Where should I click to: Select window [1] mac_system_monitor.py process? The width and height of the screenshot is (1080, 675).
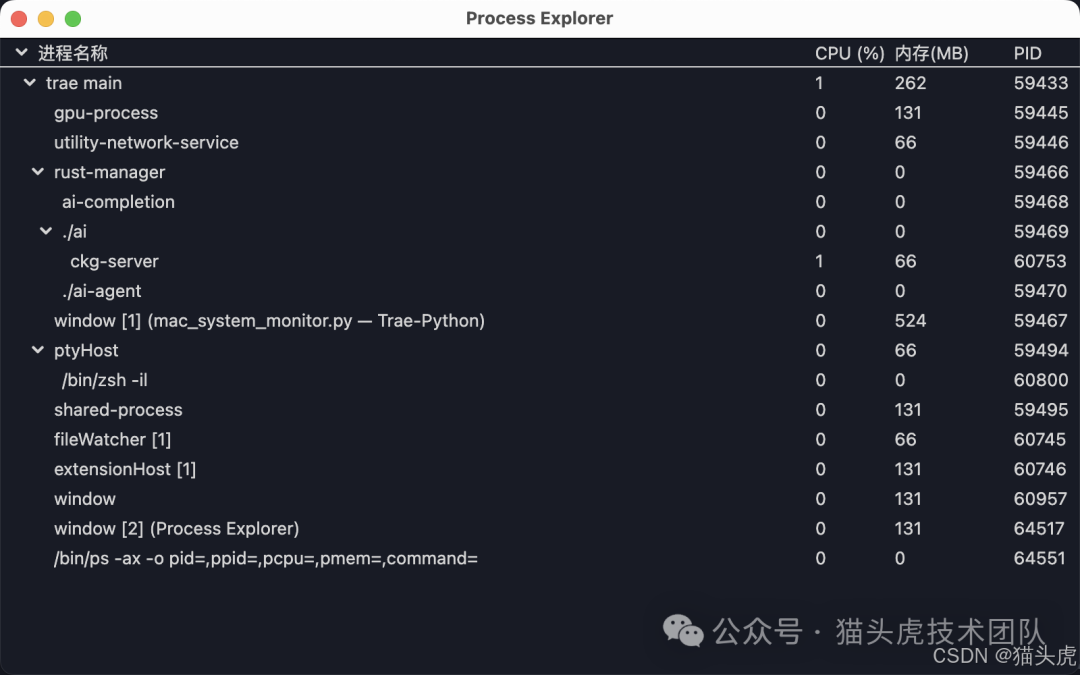pos(269,321)
